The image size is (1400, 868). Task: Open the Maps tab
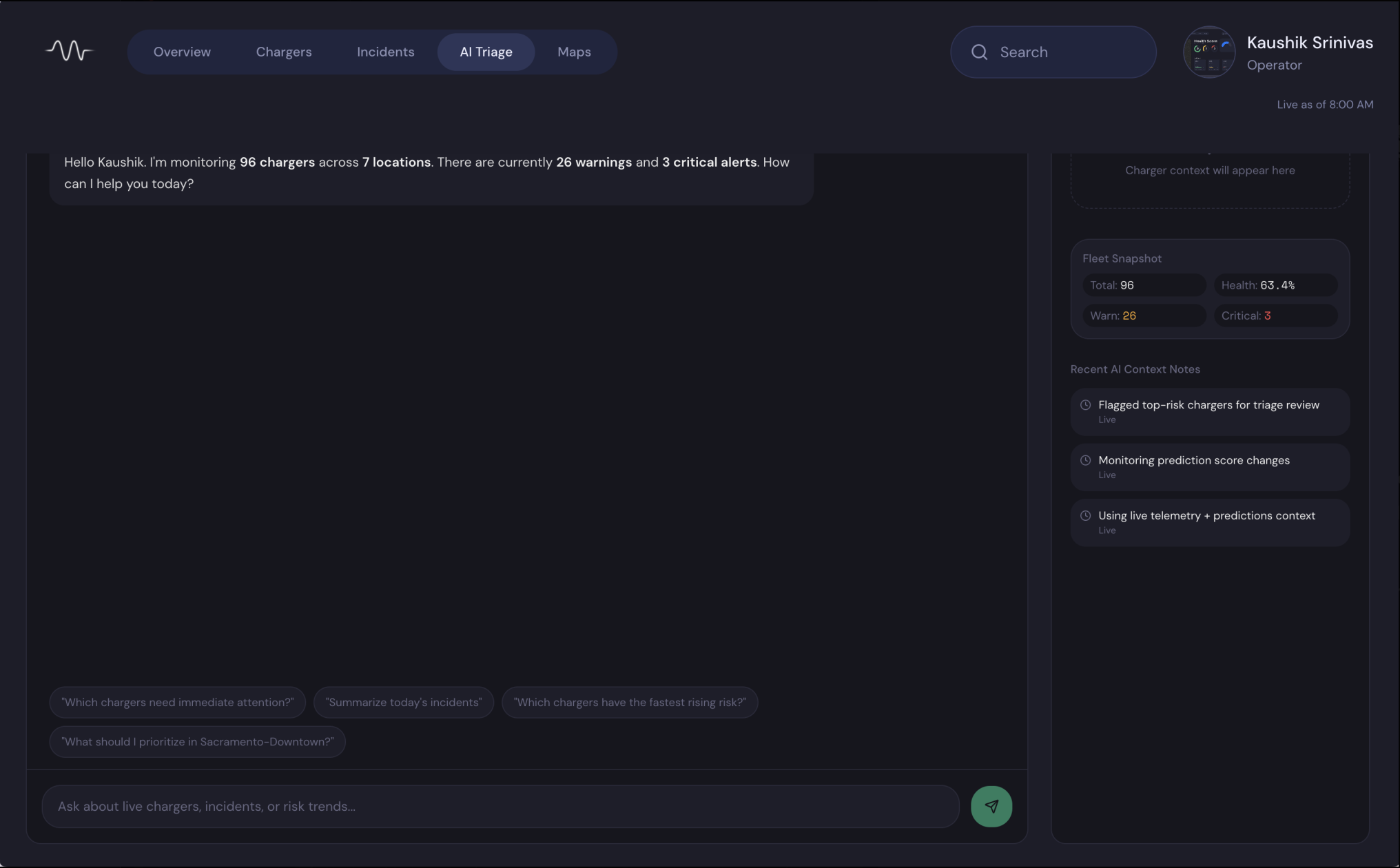tap(574, 52)
